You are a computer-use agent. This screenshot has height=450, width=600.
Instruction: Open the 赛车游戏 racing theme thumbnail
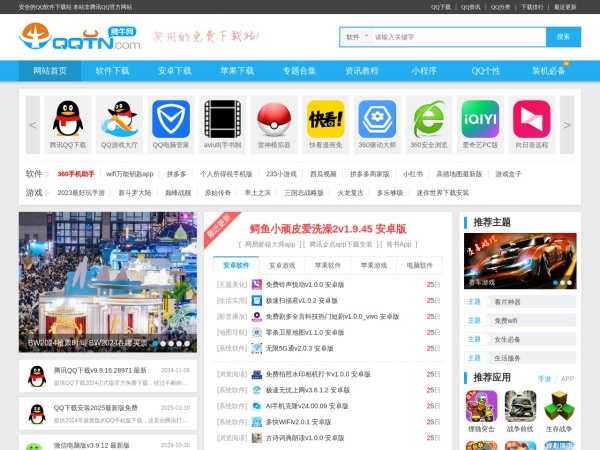(x=520, y=261)
